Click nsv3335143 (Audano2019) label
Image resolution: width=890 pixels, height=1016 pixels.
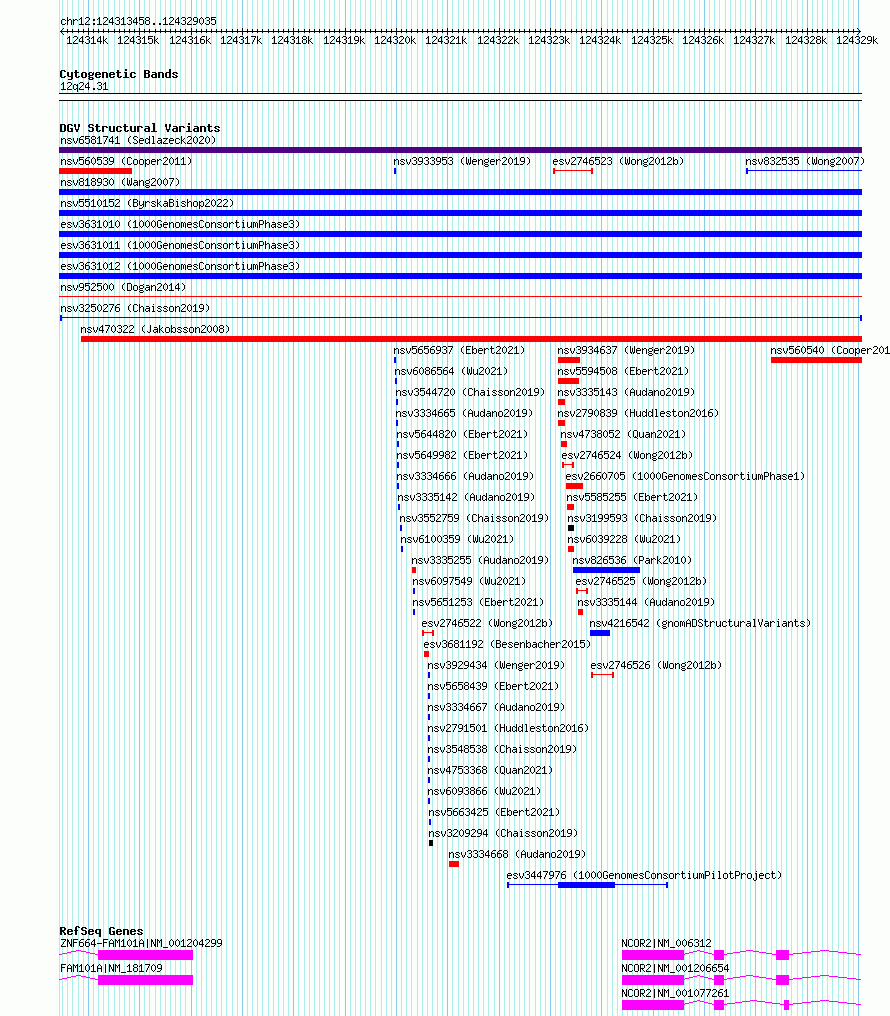point(626,392)
